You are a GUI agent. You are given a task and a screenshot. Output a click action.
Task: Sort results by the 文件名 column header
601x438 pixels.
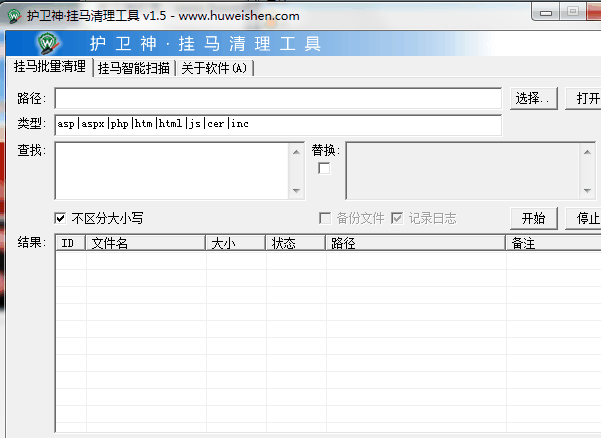(x=144, y=243)
